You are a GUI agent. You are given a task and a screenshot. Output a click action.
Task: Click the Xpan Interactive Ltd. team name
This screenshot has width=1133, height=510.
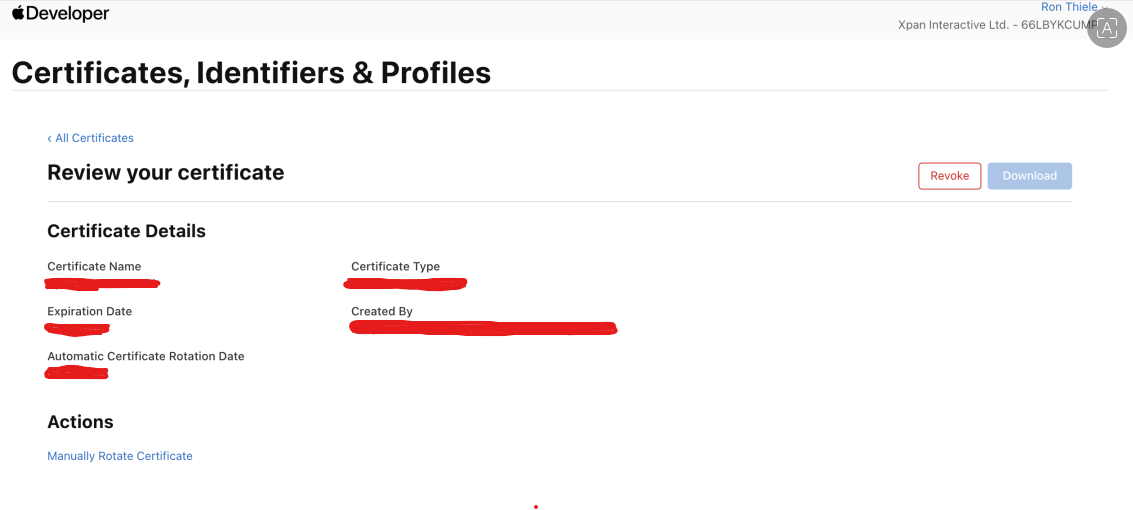click(953, 25)
